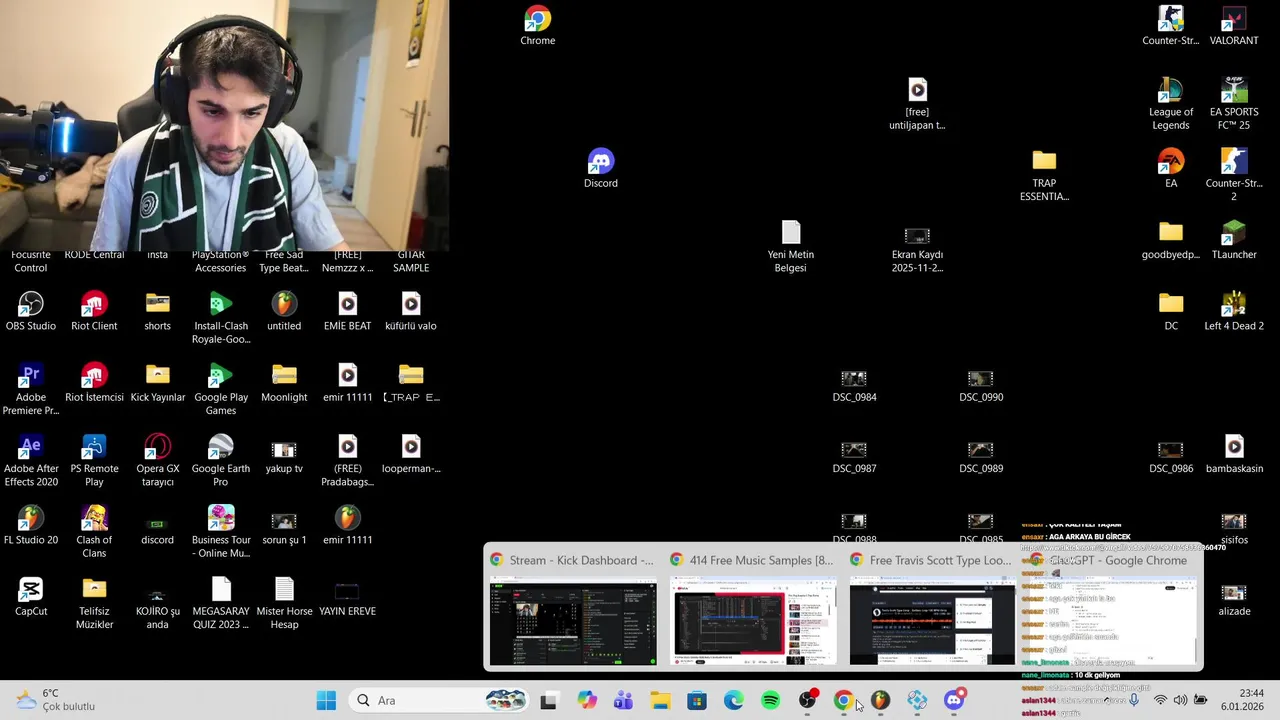Select the DSC_0987 image file

point(854,456)
